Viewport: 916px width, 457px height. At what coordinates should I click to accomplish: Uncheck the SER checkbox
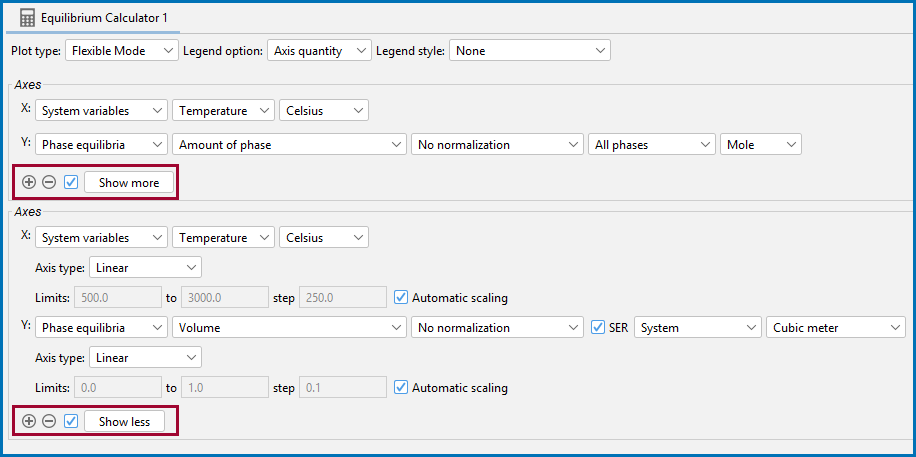coord(598,328)
